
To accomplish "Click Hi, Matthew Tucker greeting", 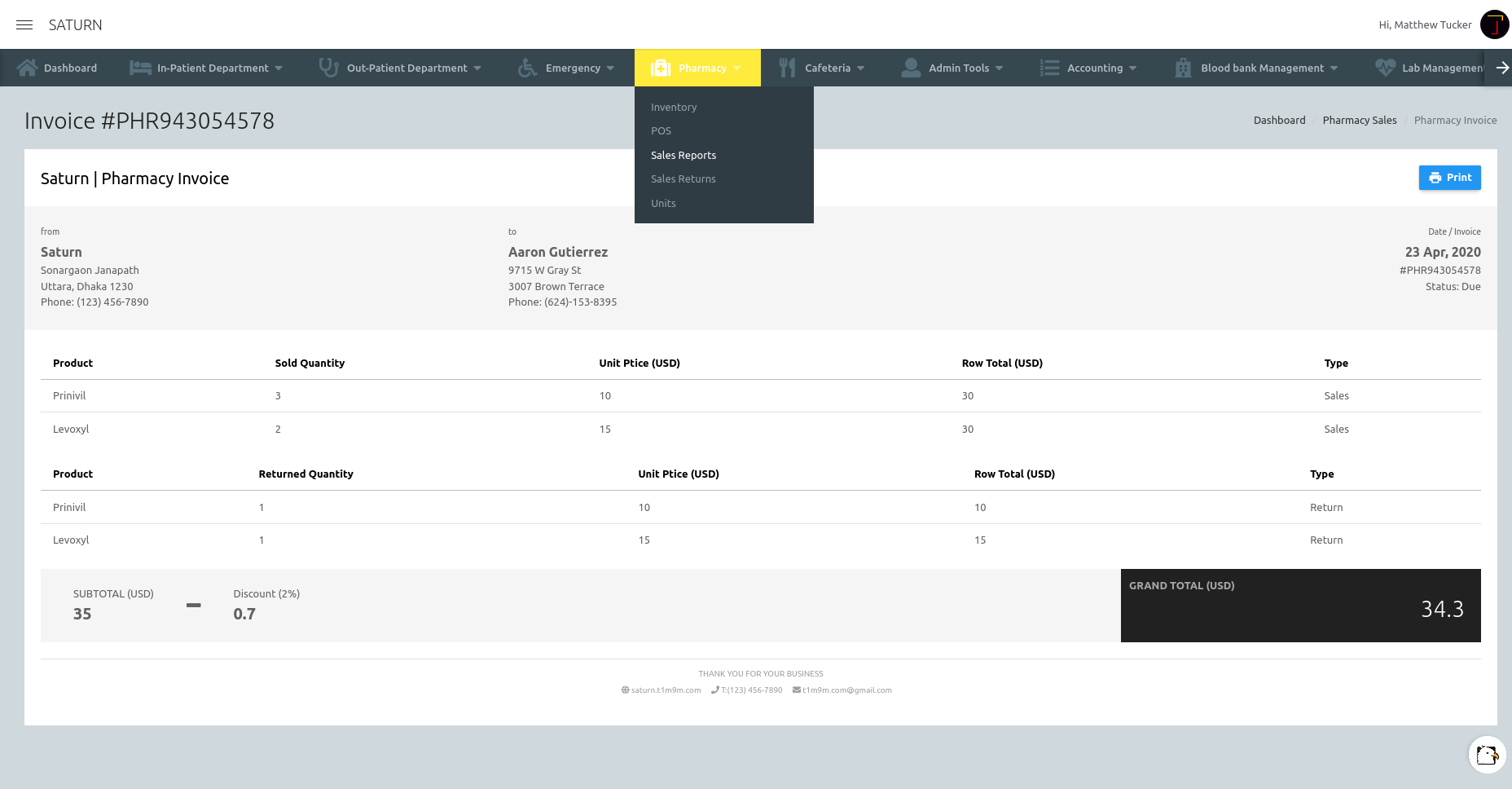I will pos(1425,24).
